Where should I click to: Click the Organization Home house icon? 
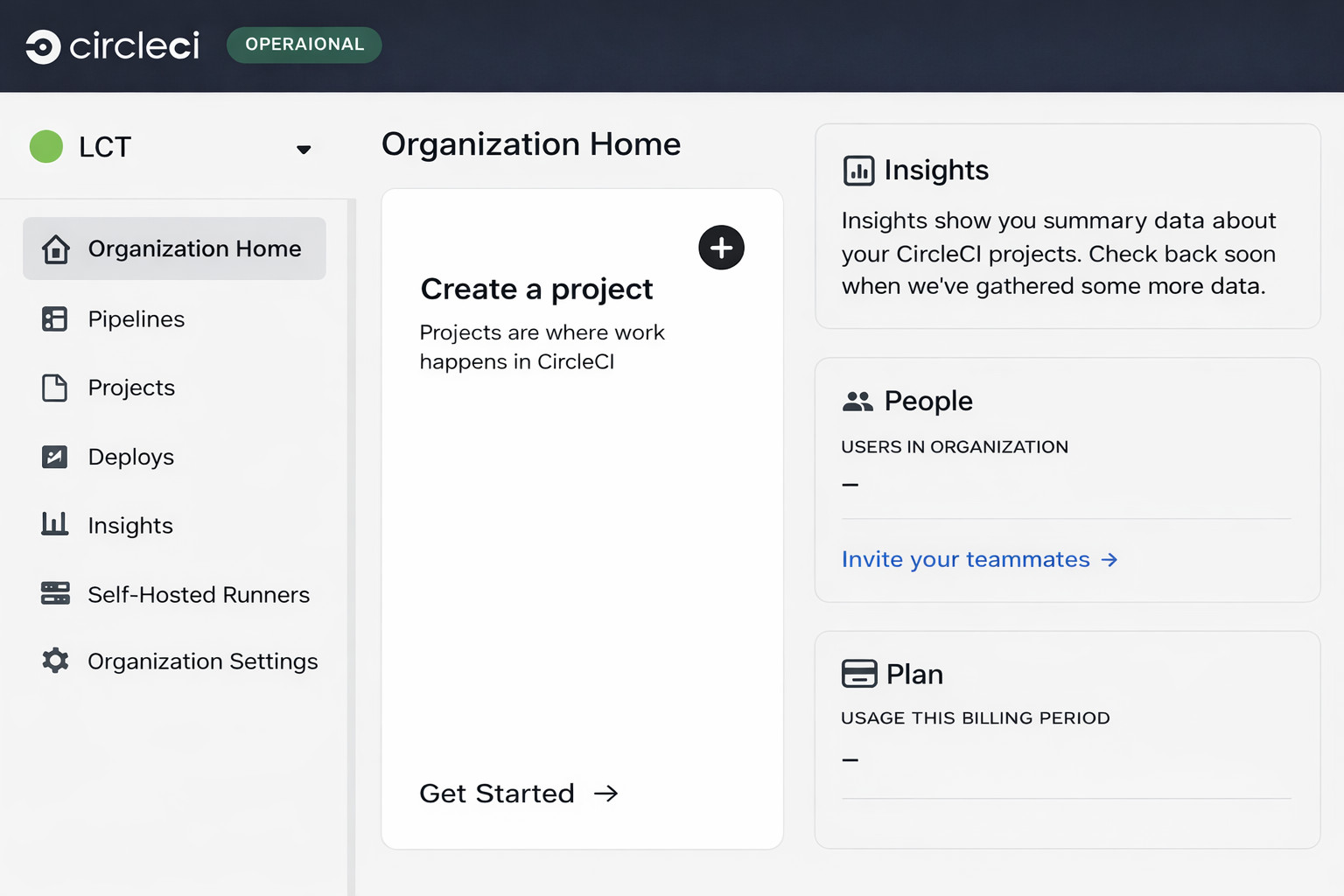[56, 249]
